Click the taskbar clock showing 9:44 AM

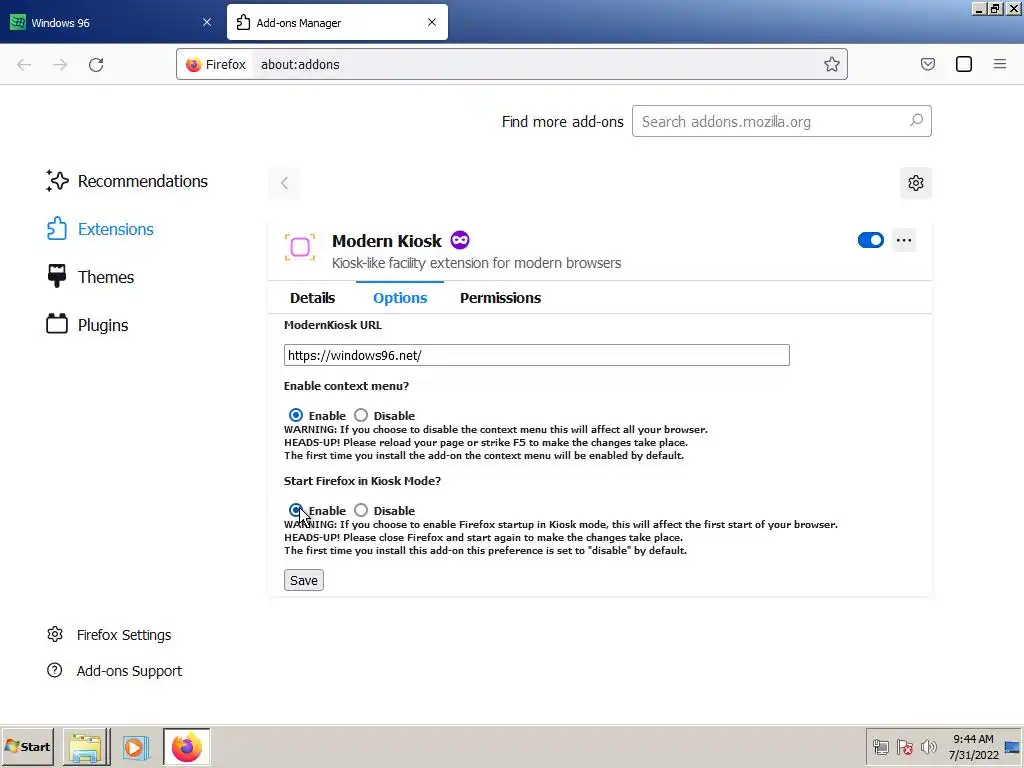[973, 747]
